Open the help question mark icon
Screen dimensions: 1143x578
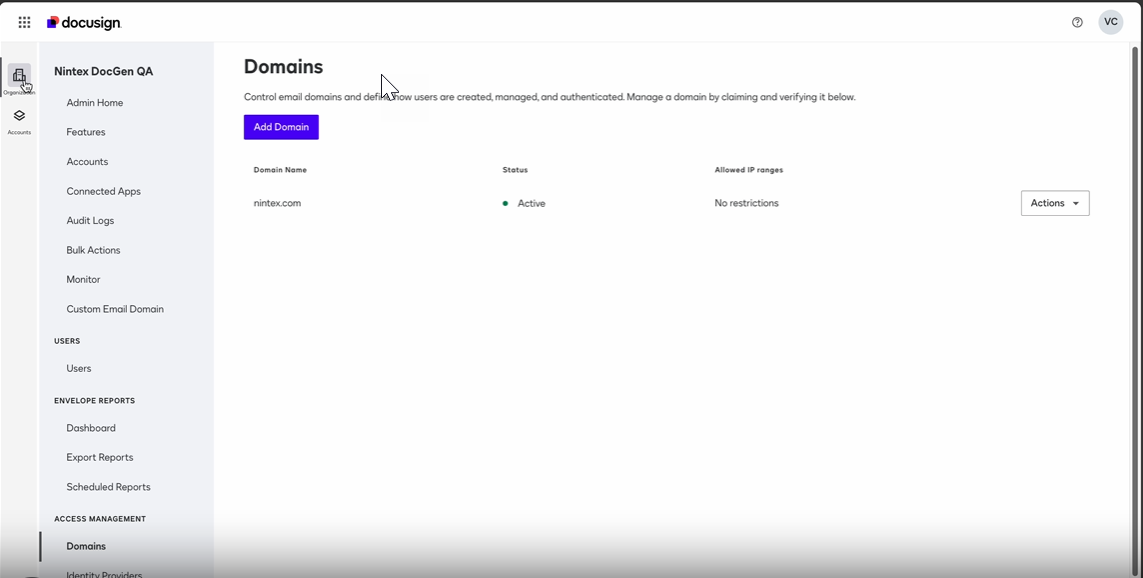pos(1077,22)
